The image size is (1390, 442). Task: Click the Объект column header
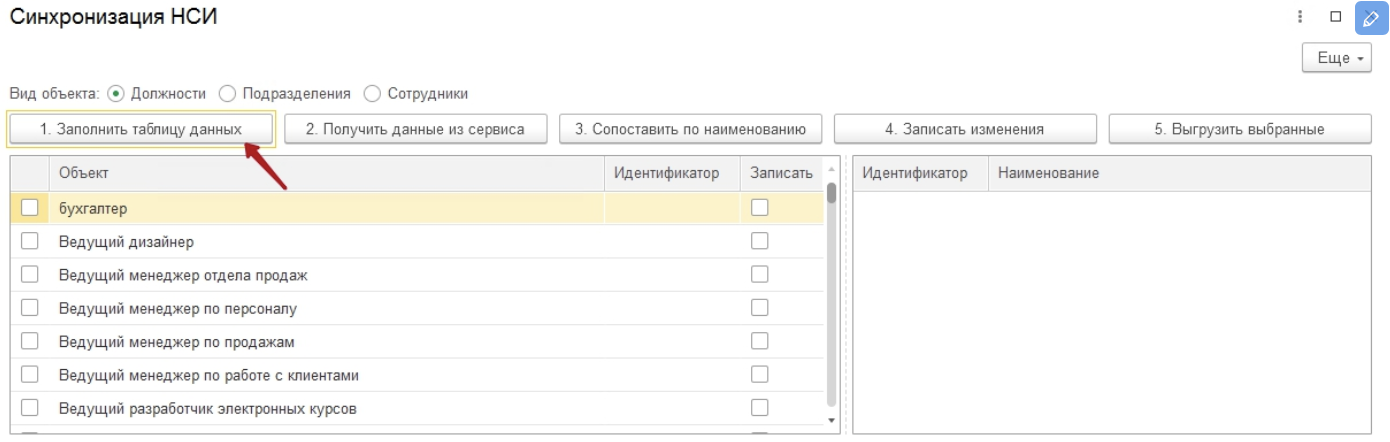point(327,173)
